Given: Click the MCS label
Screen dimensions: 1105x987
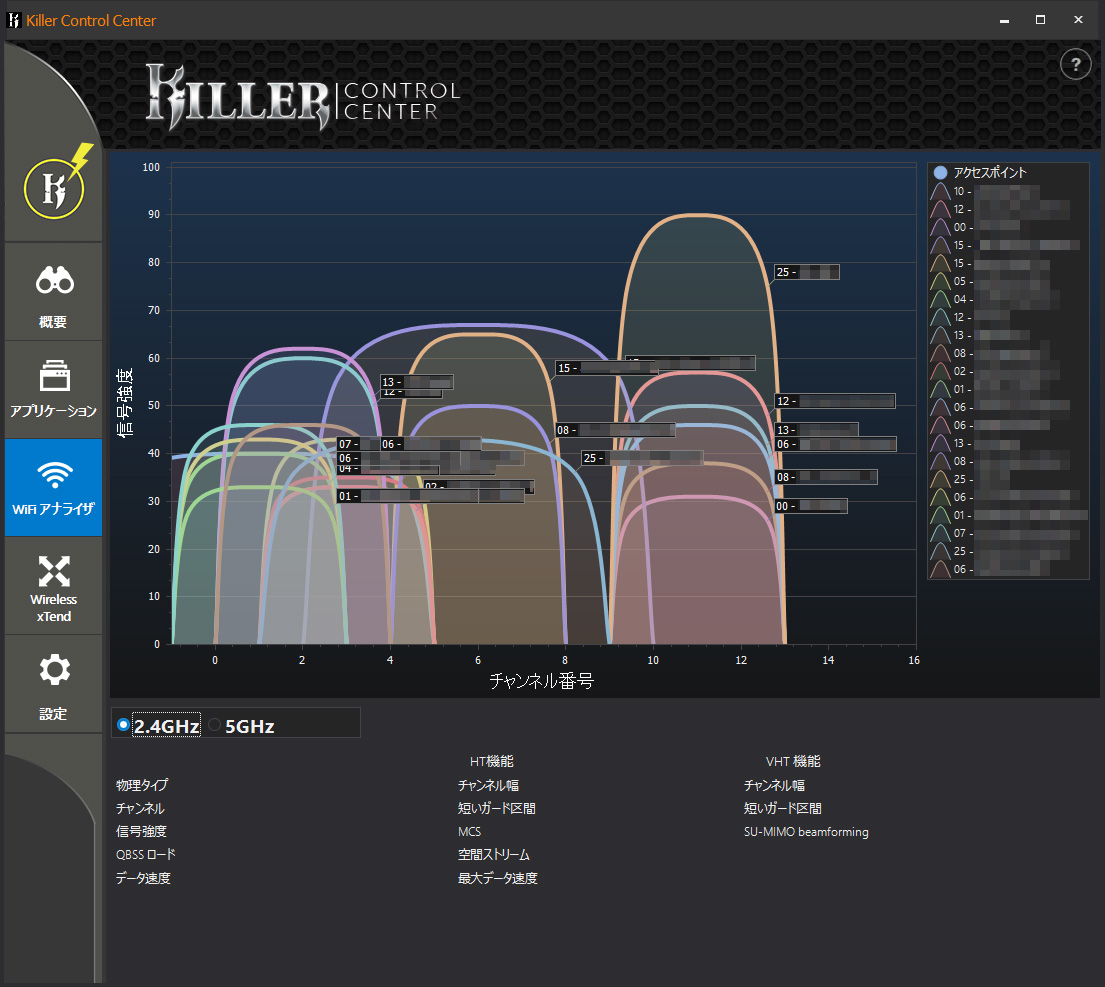Looking at the screenshot, I should 469,831.
